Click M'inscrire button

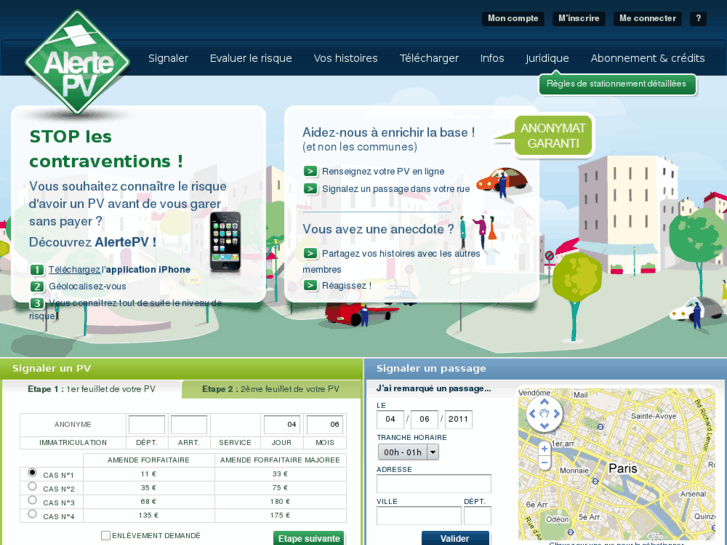point(579,19)
